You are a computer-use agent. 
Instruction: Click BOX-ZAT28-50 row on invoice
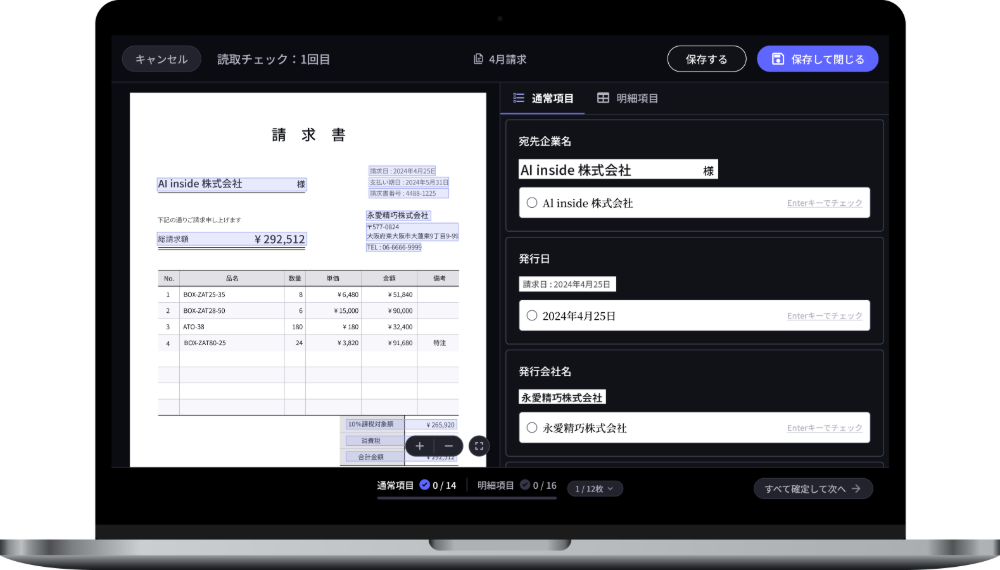pos(308,311)
